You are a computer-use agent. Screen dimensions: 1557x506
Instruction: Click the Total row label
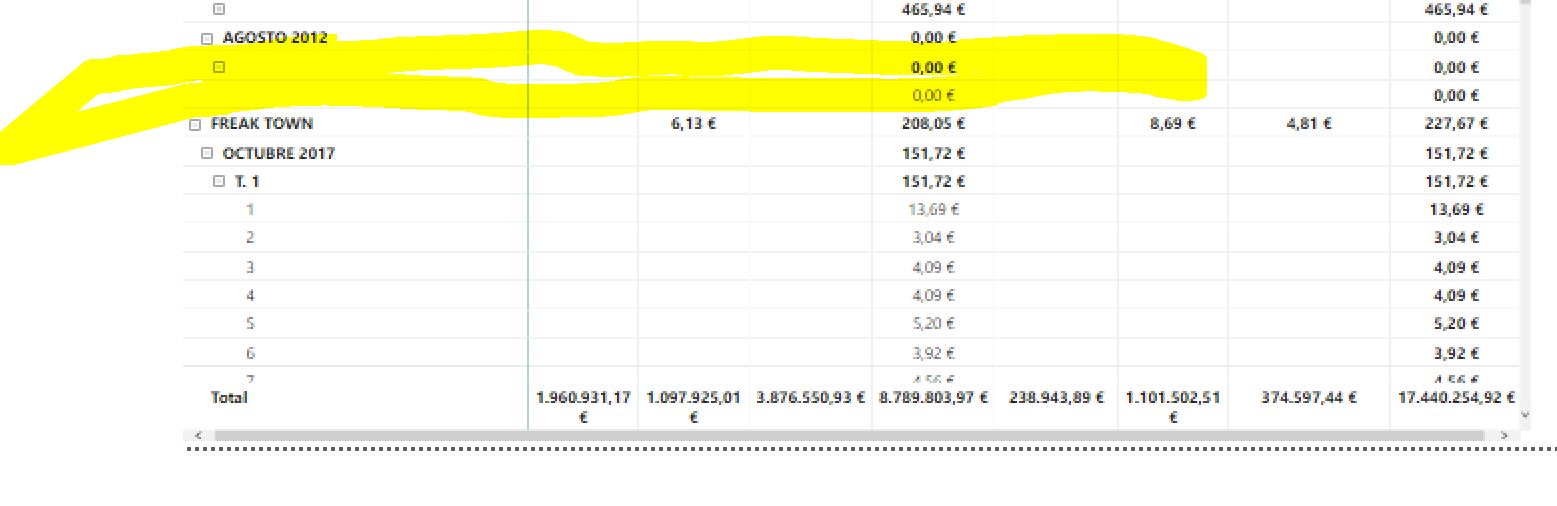pos(229,397)
